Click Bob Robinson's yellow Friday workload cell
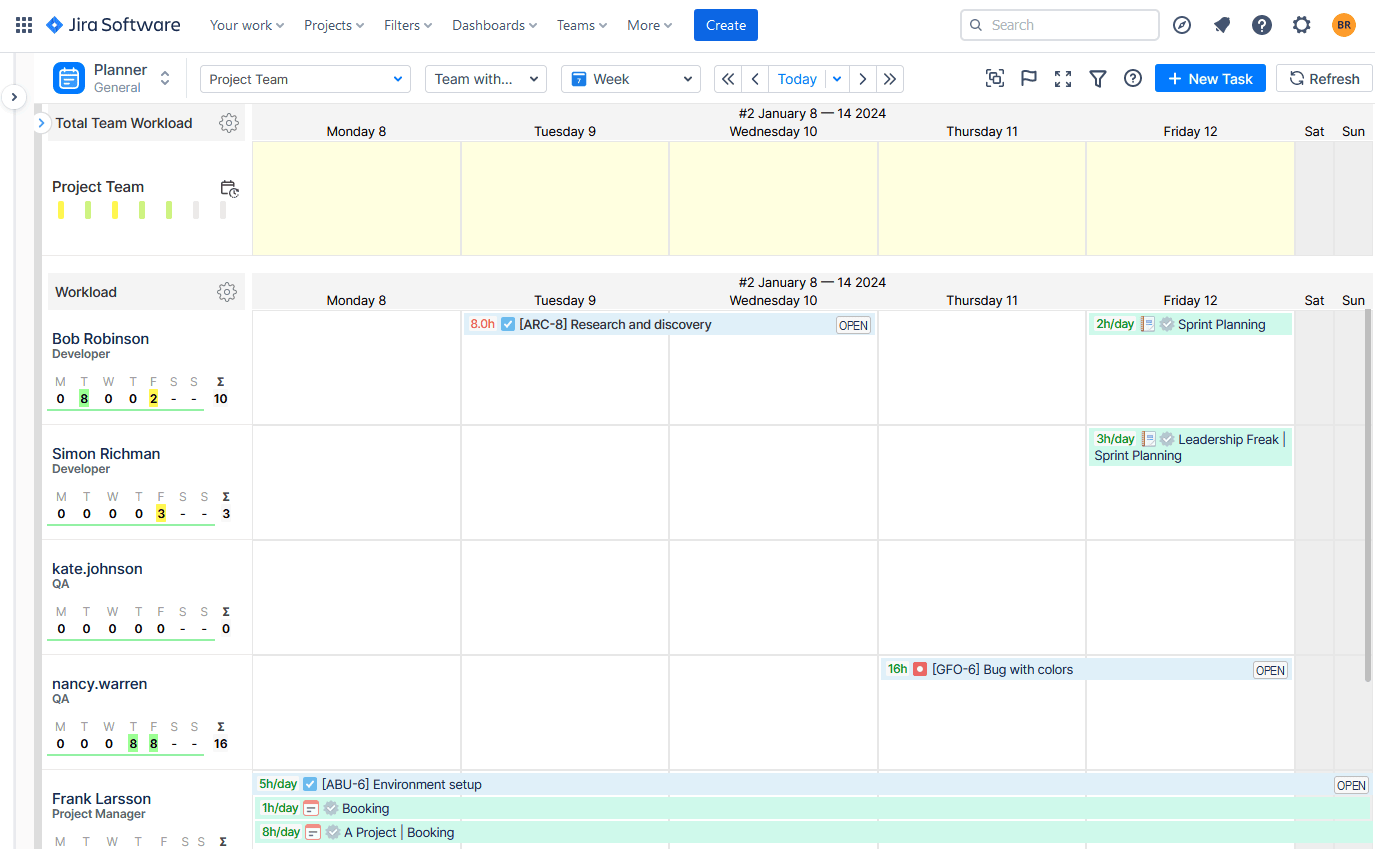The width and height of the screenshot is (1375, 849). point(152,398)
